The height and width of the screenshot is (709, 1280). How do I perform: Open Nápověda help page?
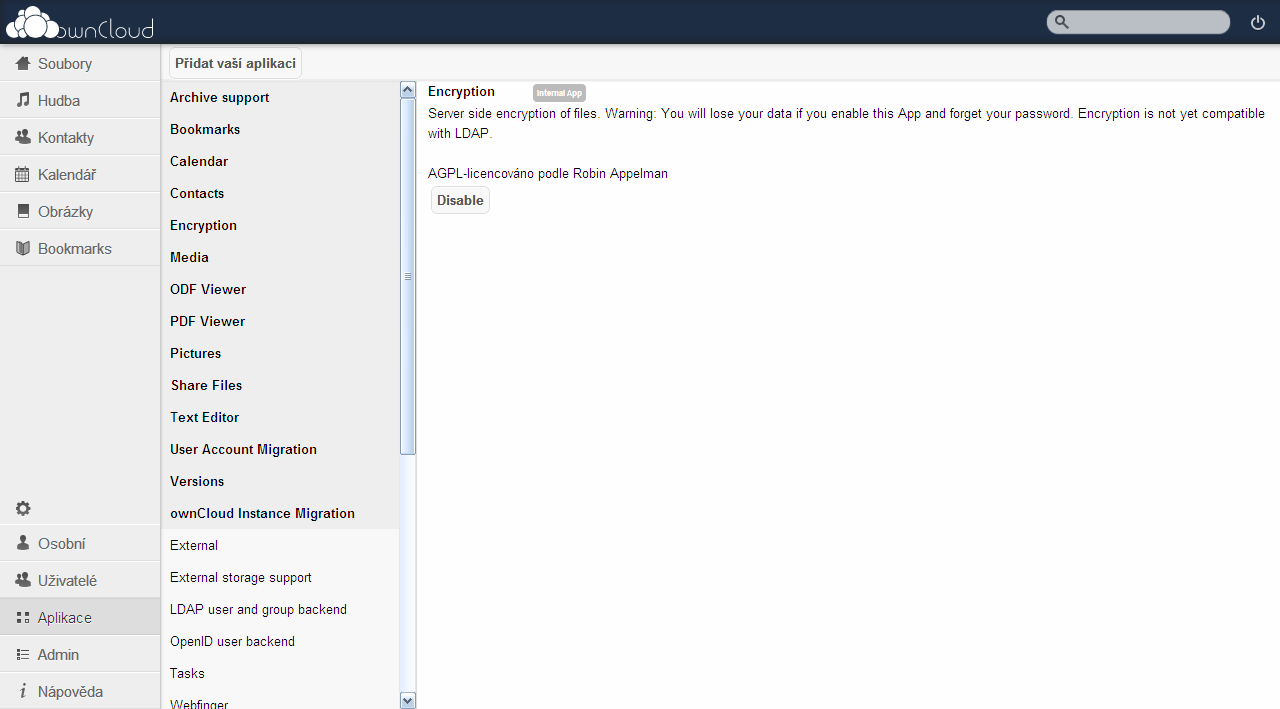80,692
